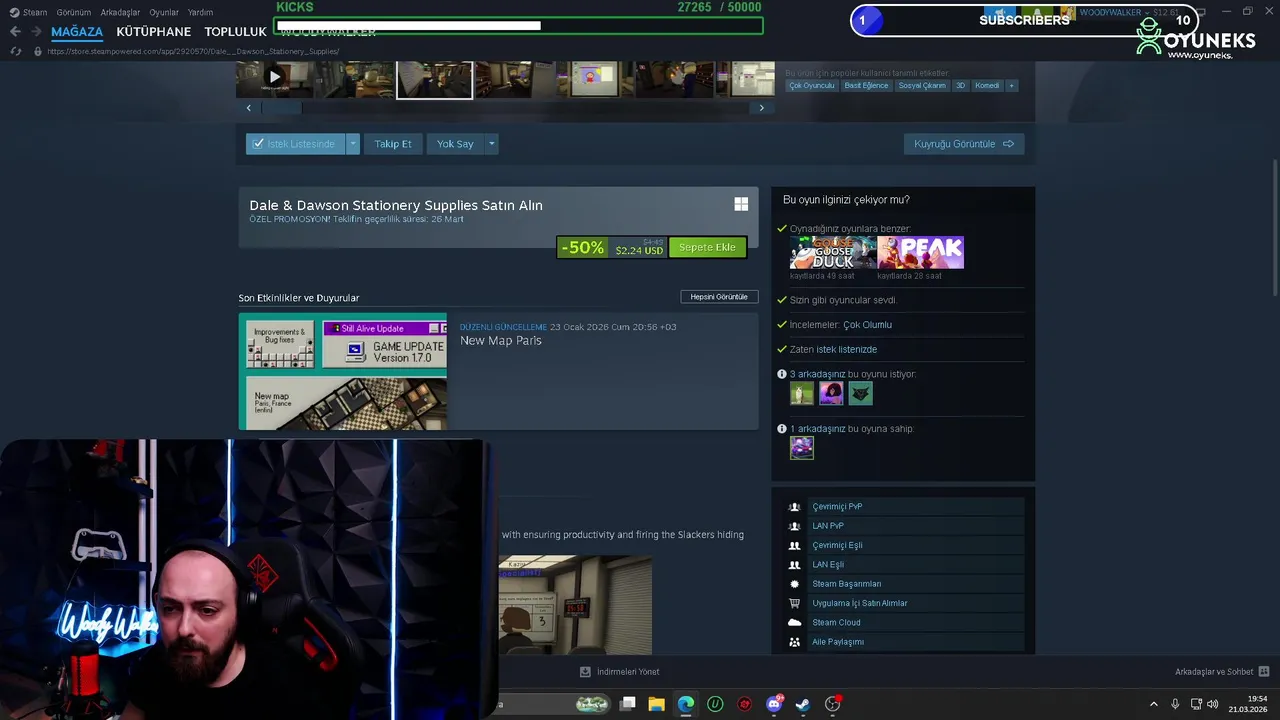Click the LAN PvP feature icon
The width and height of the screenshot is (1280, 720).
tap(794, 526)
